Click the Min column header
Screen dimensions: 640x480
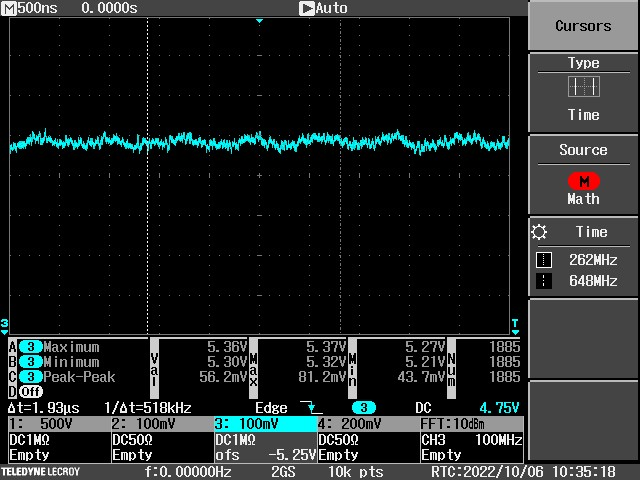[x=352, y=369]
